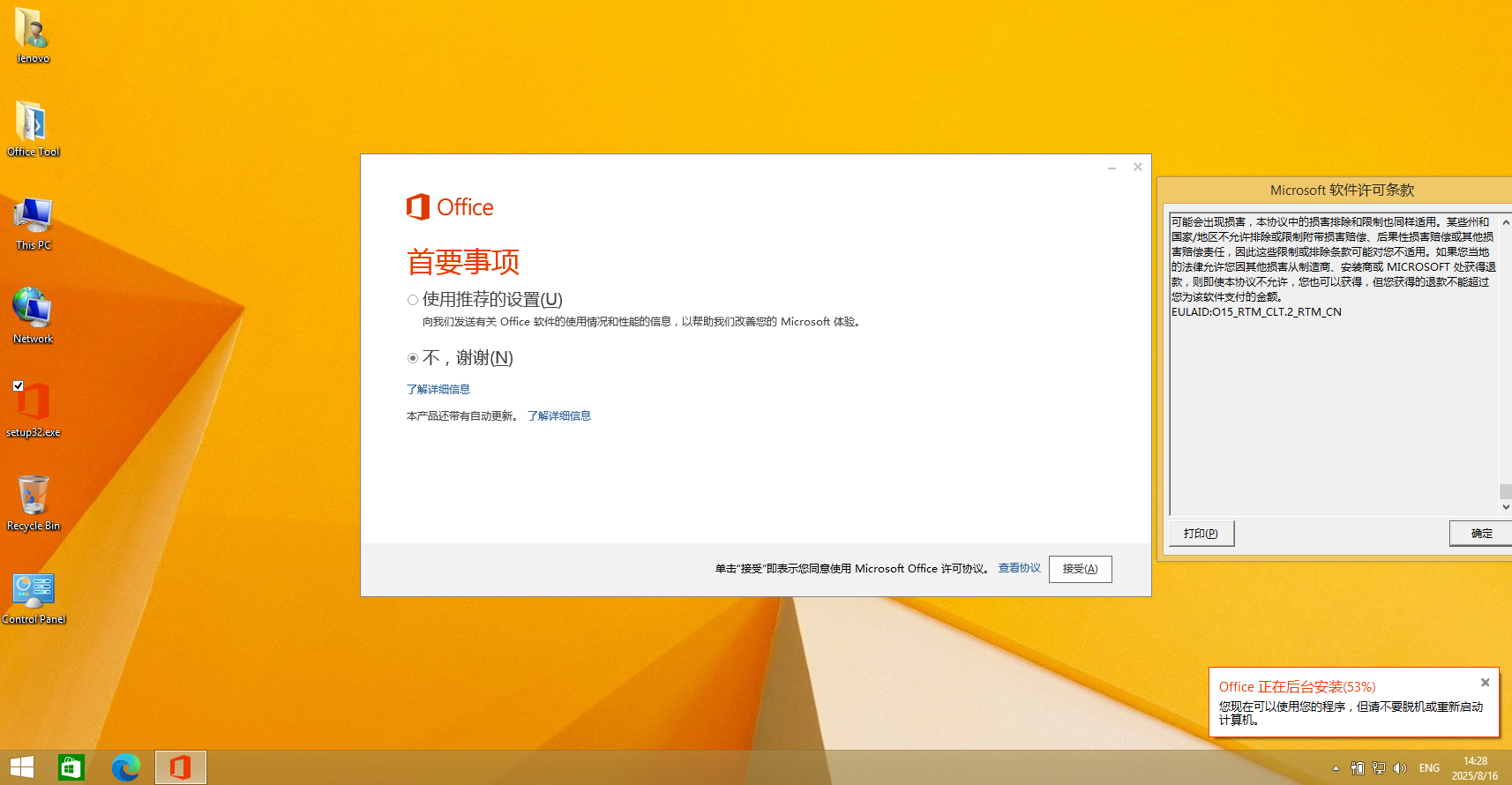Open the Windows Store taskbar icon

pyautogui.click(x=71, y=767)
